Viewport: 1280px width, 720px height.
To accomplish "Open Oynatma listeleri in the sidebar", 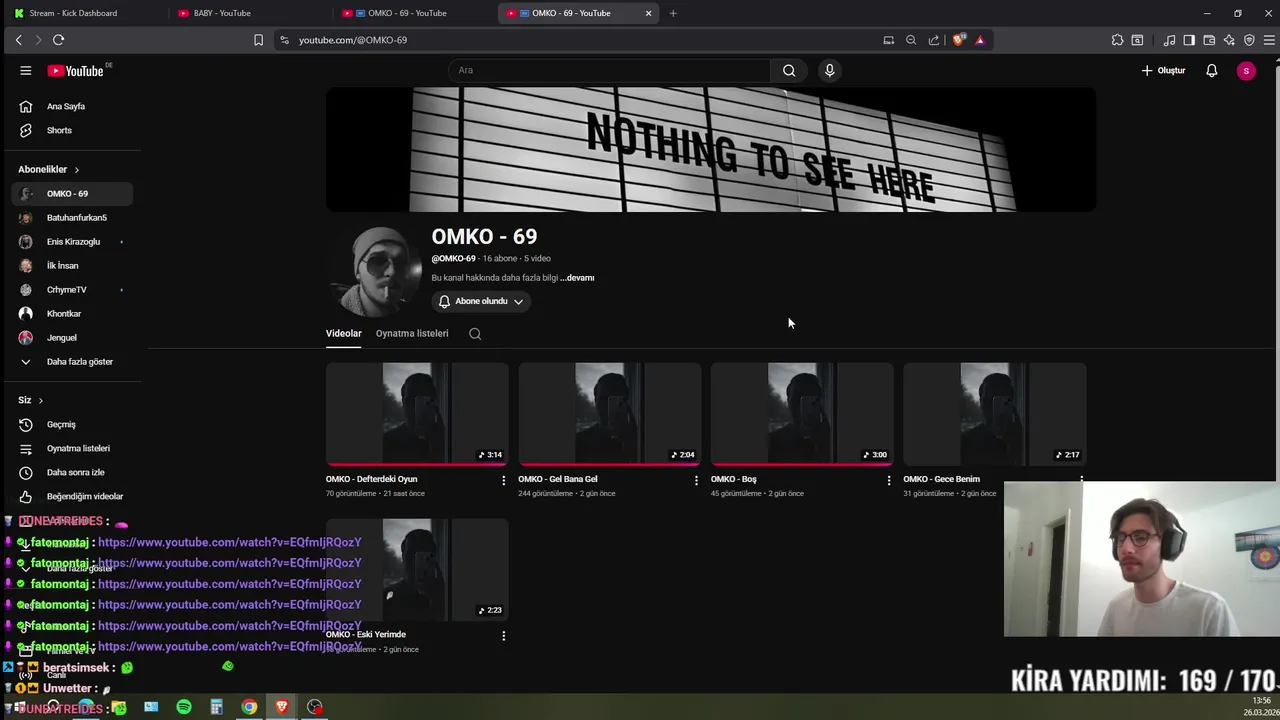I will coord(72,448).
